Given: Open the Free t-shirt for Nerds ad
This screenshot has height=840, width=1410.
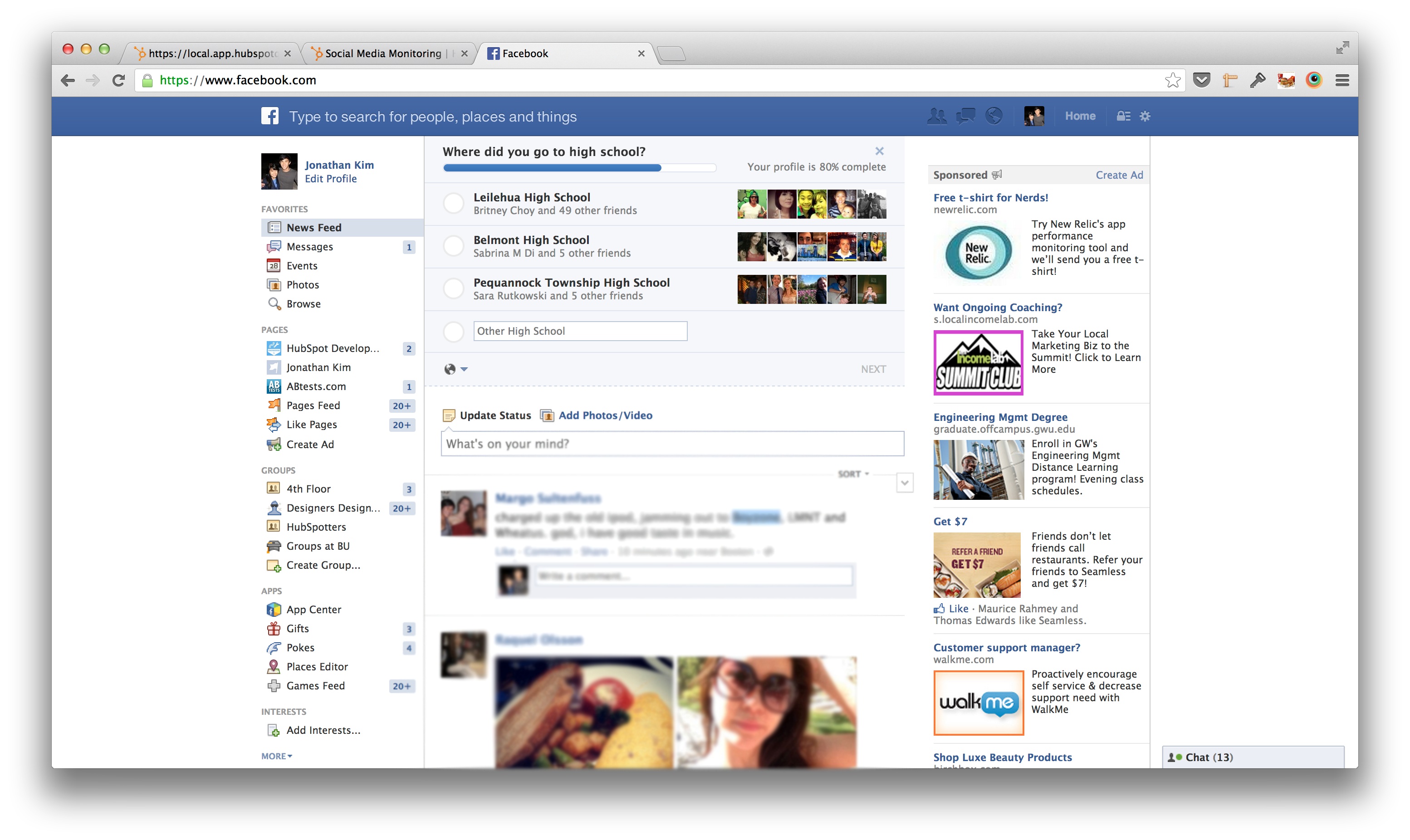Looking at the screenshot, I should [x=990, y=198].
